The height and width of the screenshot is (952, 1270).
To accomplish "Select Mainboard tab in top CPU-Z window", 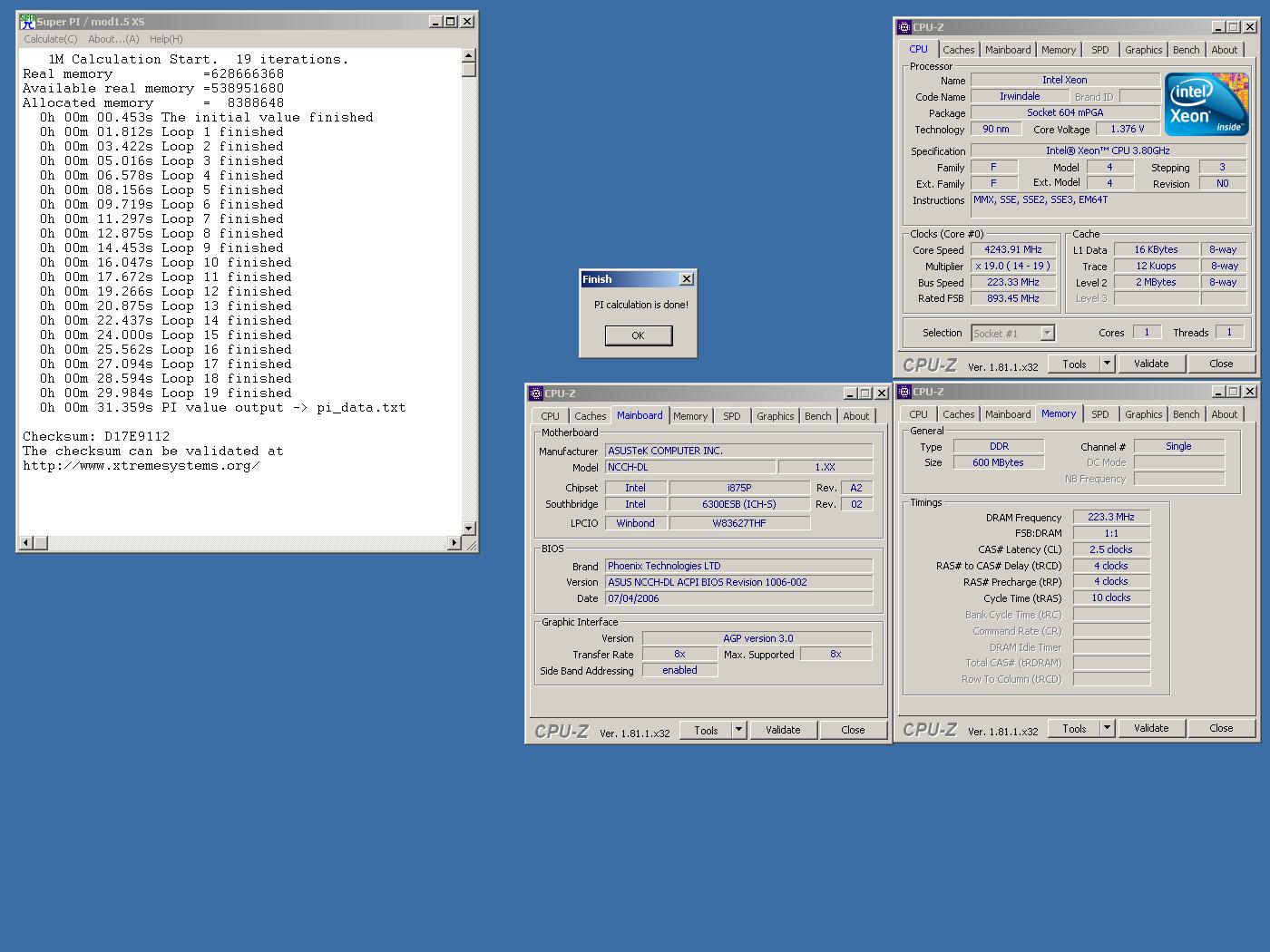I will [x=1008, y=50].
